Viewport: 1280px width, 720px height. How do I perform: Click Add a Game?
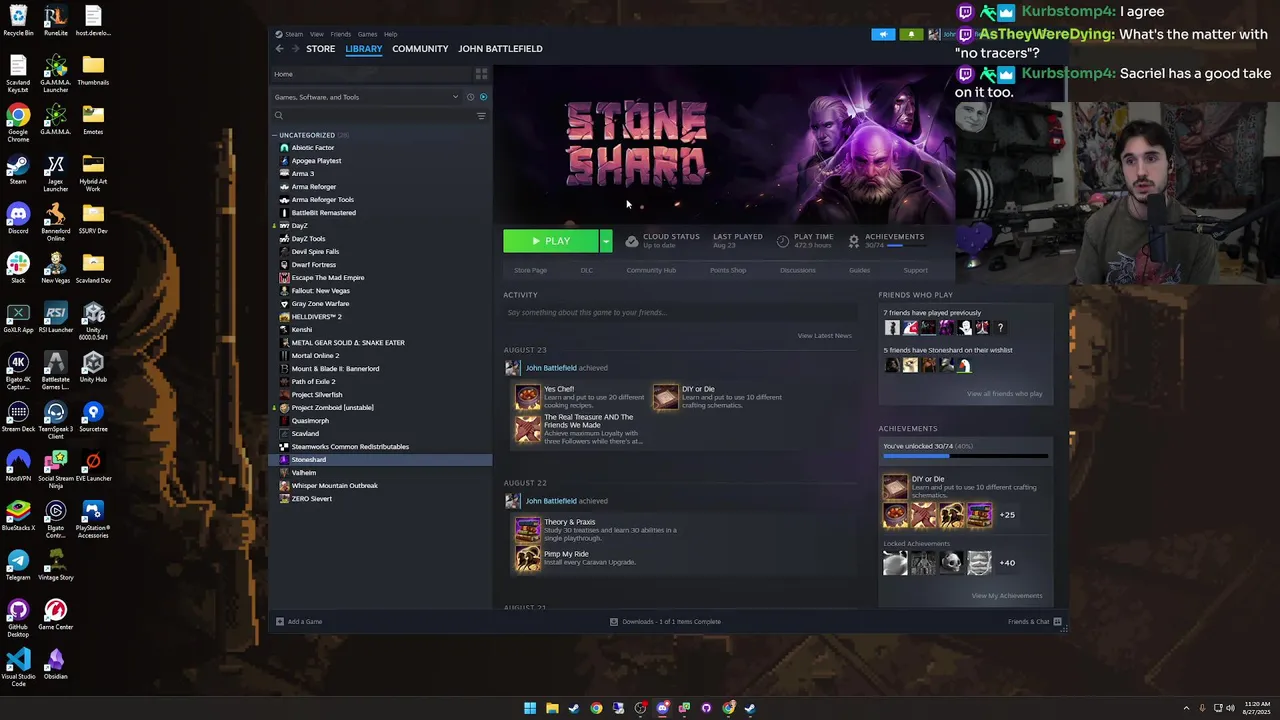pyautogui.click(x=299, y=622)
